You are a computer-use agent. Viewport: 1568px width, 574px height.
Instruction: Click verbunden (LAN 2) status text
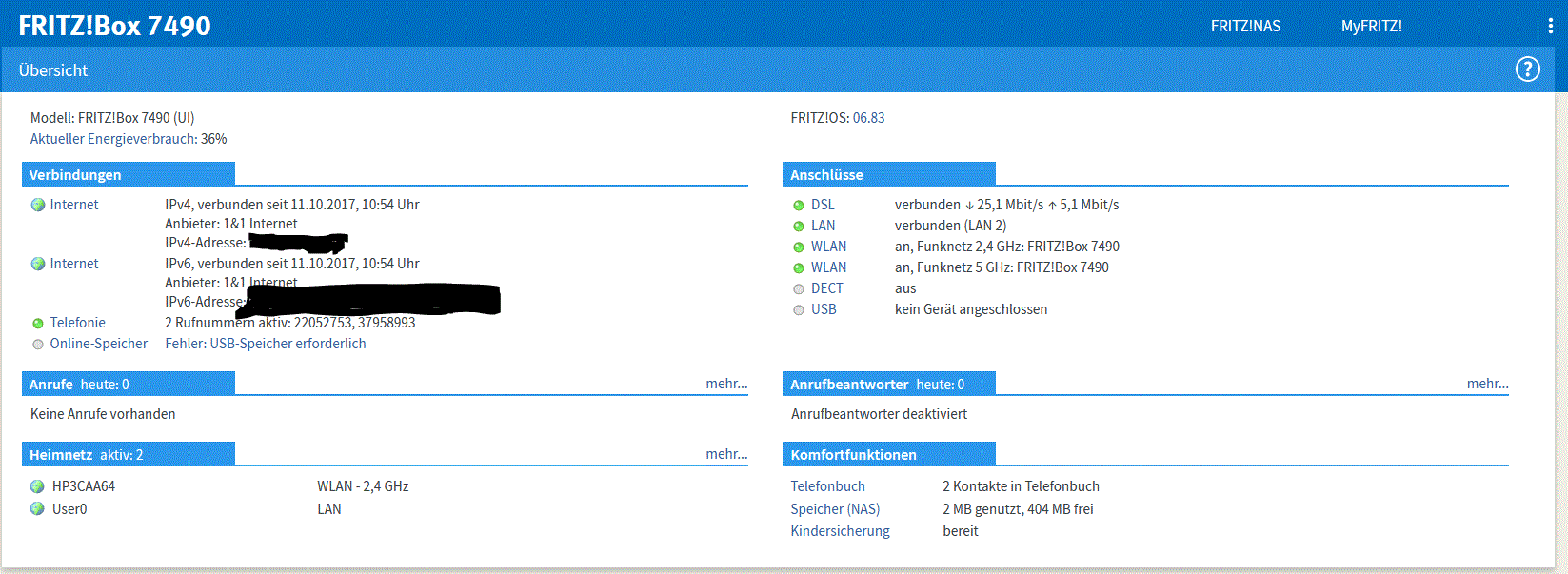click(x=950, y=226)
